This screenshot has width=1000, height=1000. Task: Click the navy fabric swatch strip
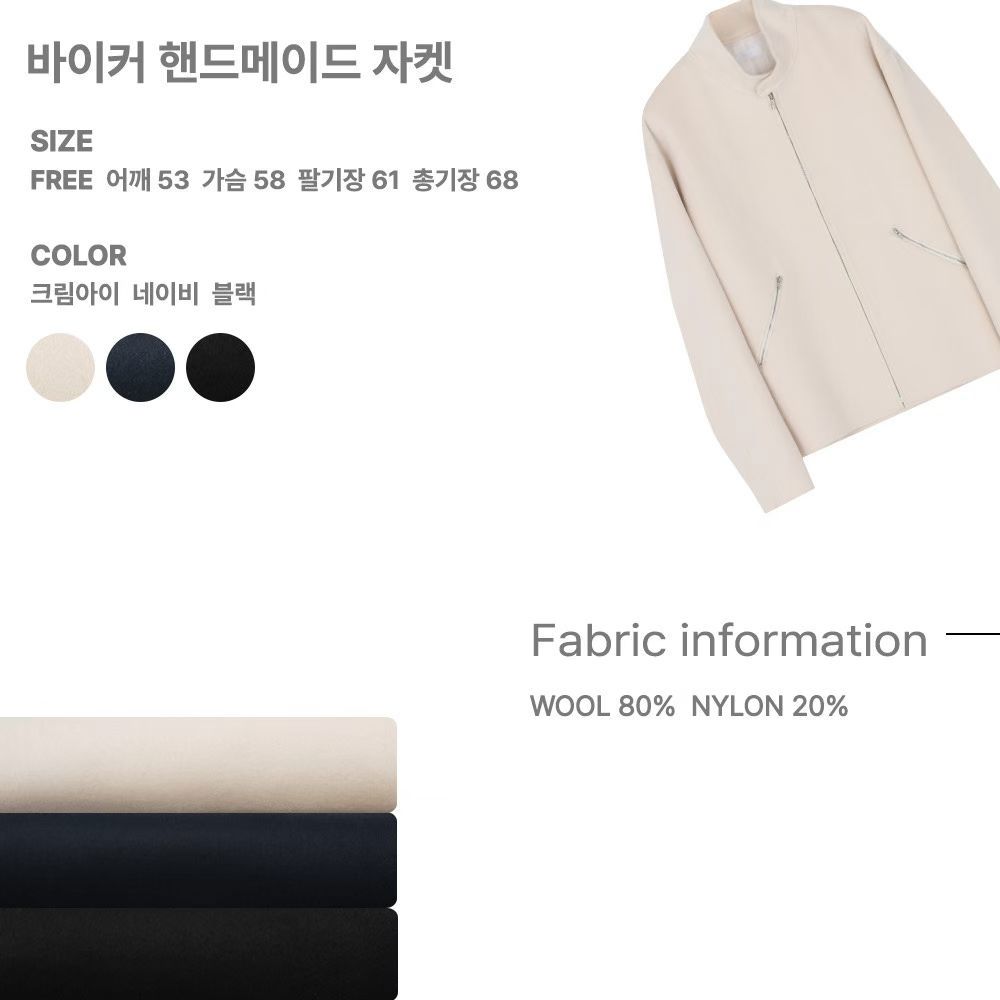(x=198, y=860)
